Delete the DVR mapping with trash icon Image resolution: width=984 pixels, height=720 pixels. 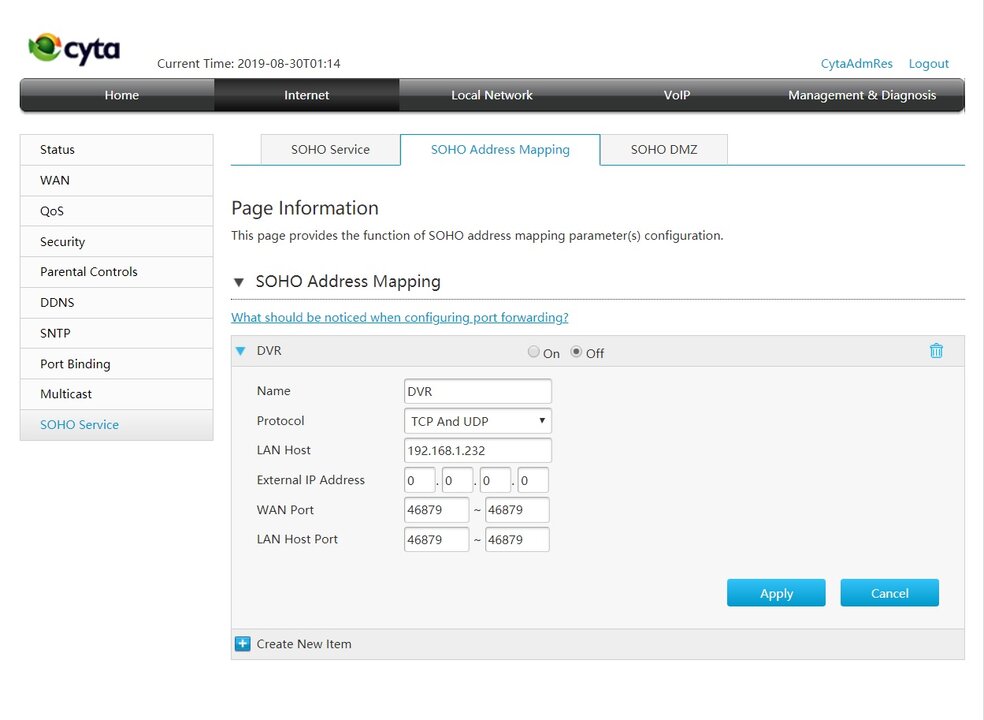tap(936, 350)
